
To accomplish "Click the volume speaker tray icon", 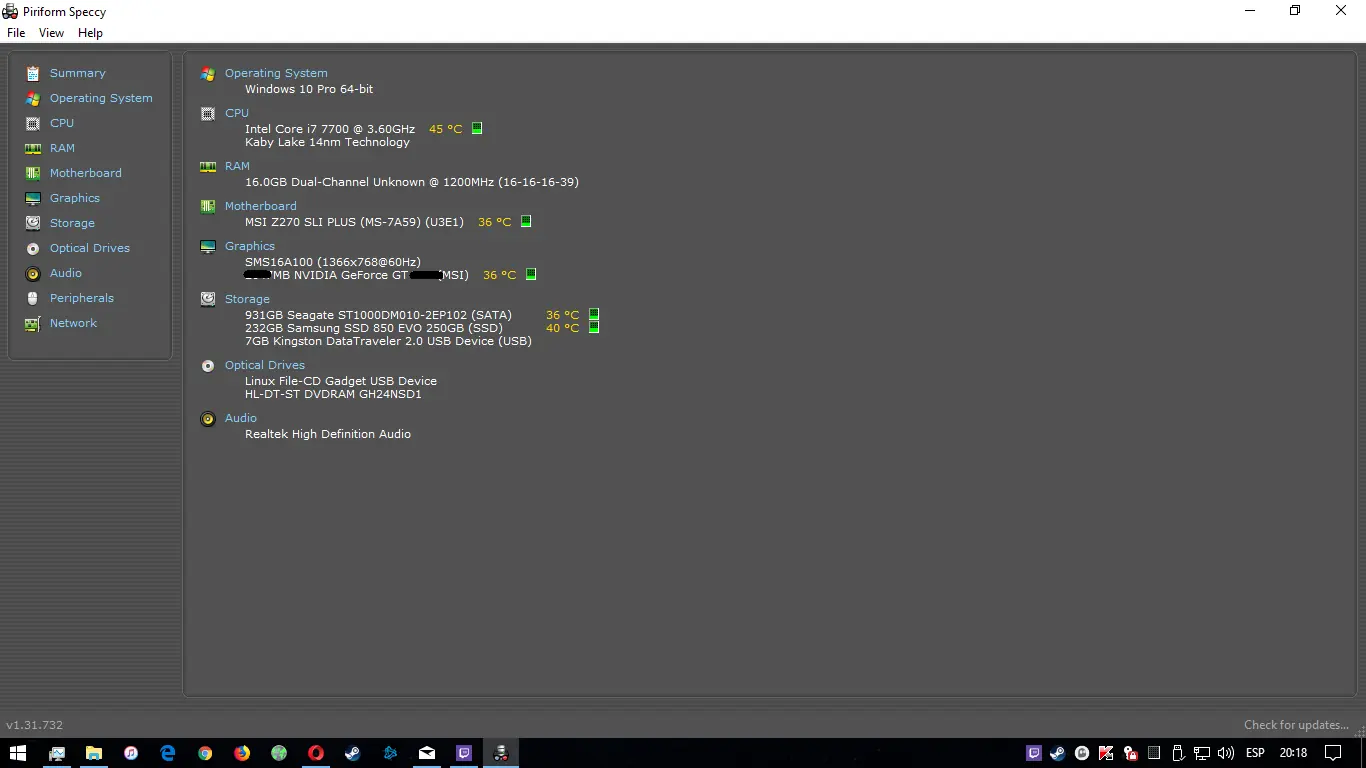I will [1226, 753].
